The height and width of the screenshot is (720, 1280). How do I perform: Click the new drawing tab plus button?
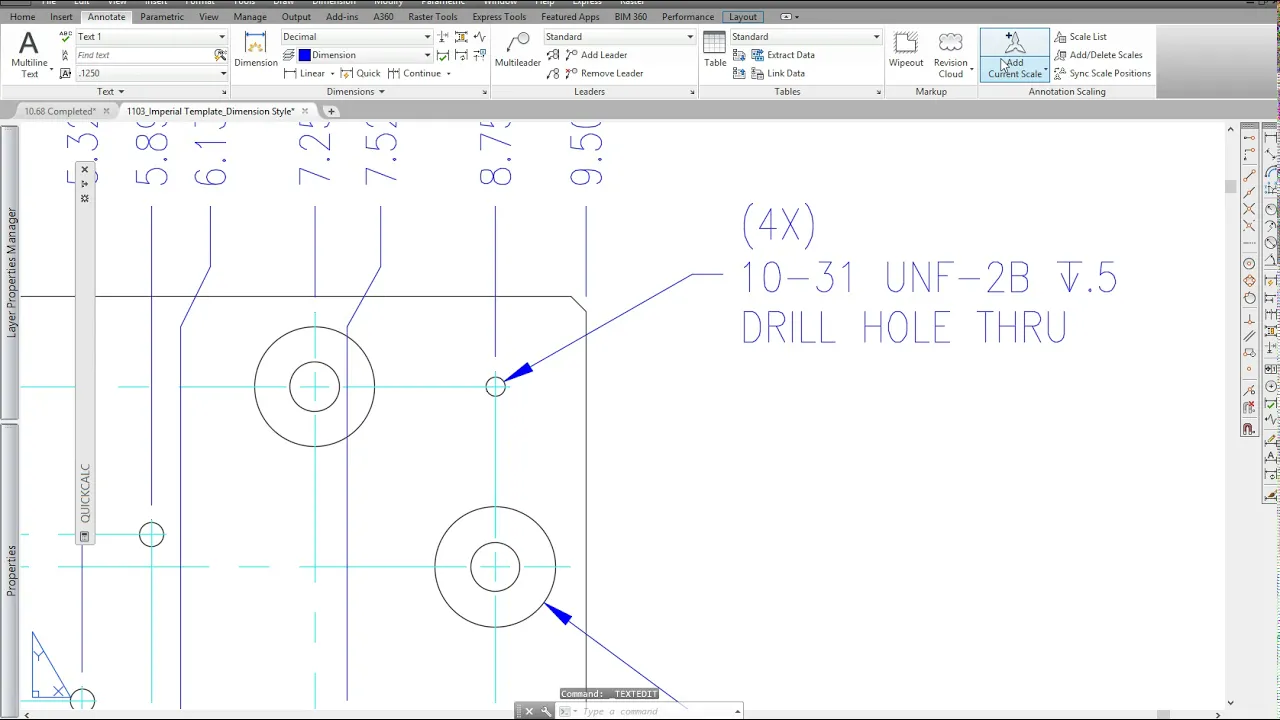pos(331,111)
